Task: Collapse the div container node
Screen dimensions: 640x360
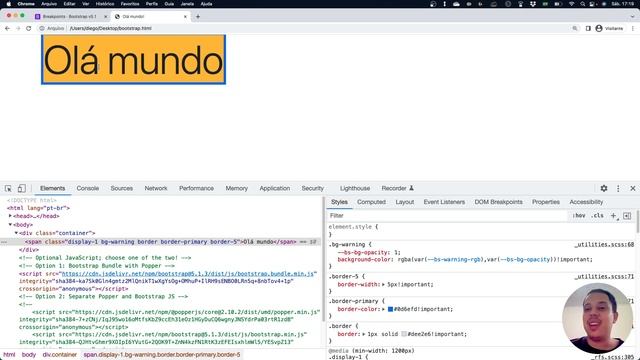Action: [x=16, y=233]
